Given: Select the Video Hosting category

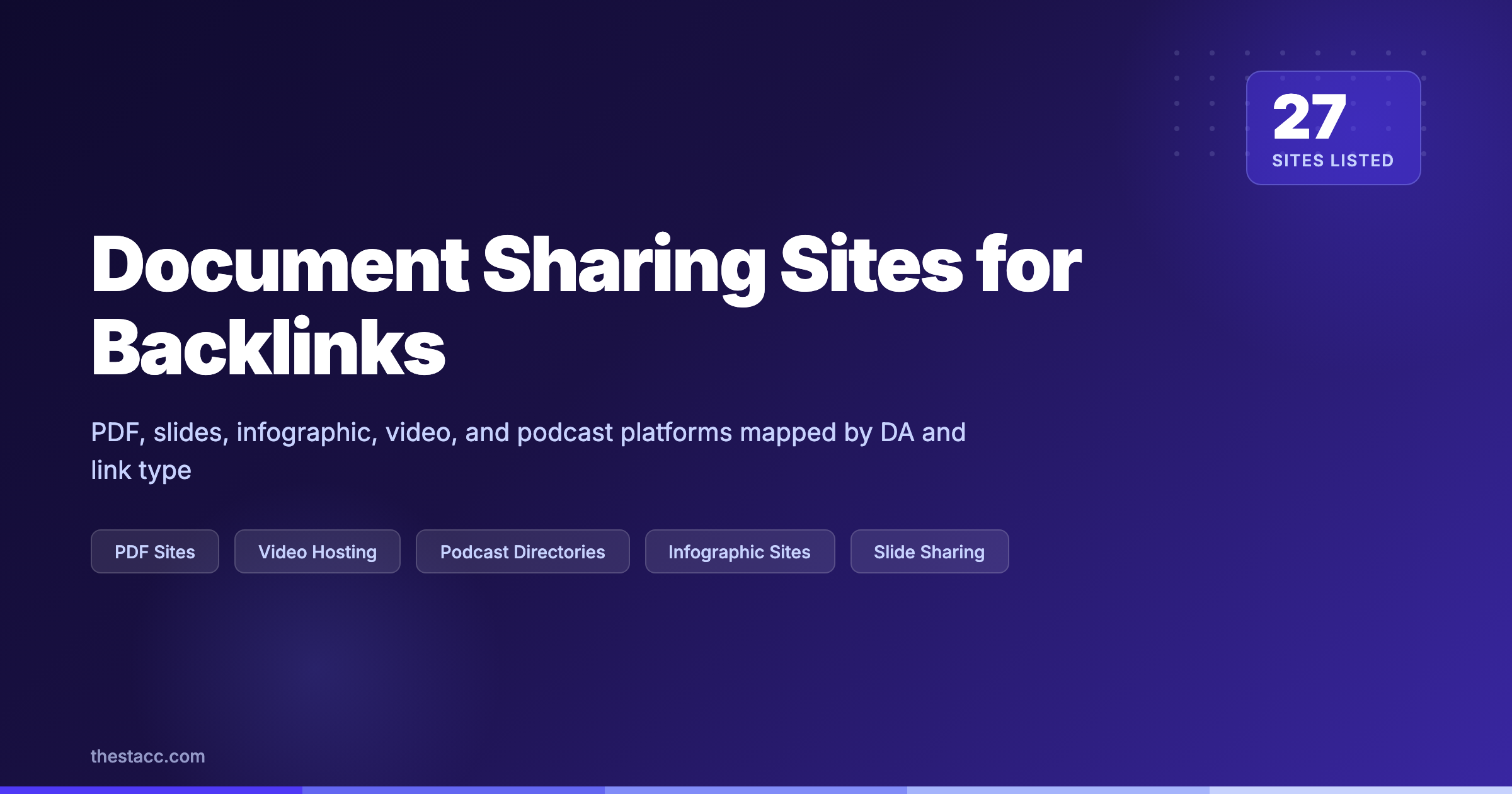Looking at the screenshot, I should coord(317,551).
